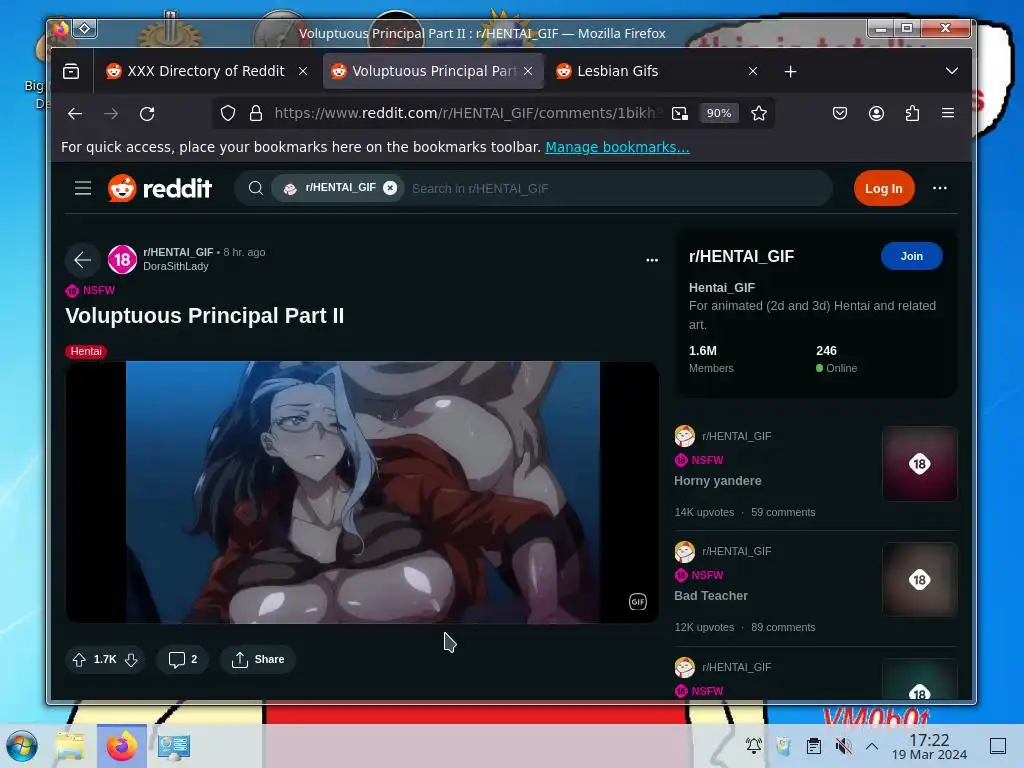Open the Bad Teacher sidebar post
This screenshot has width=1024, height=768.
coord(711,596)
